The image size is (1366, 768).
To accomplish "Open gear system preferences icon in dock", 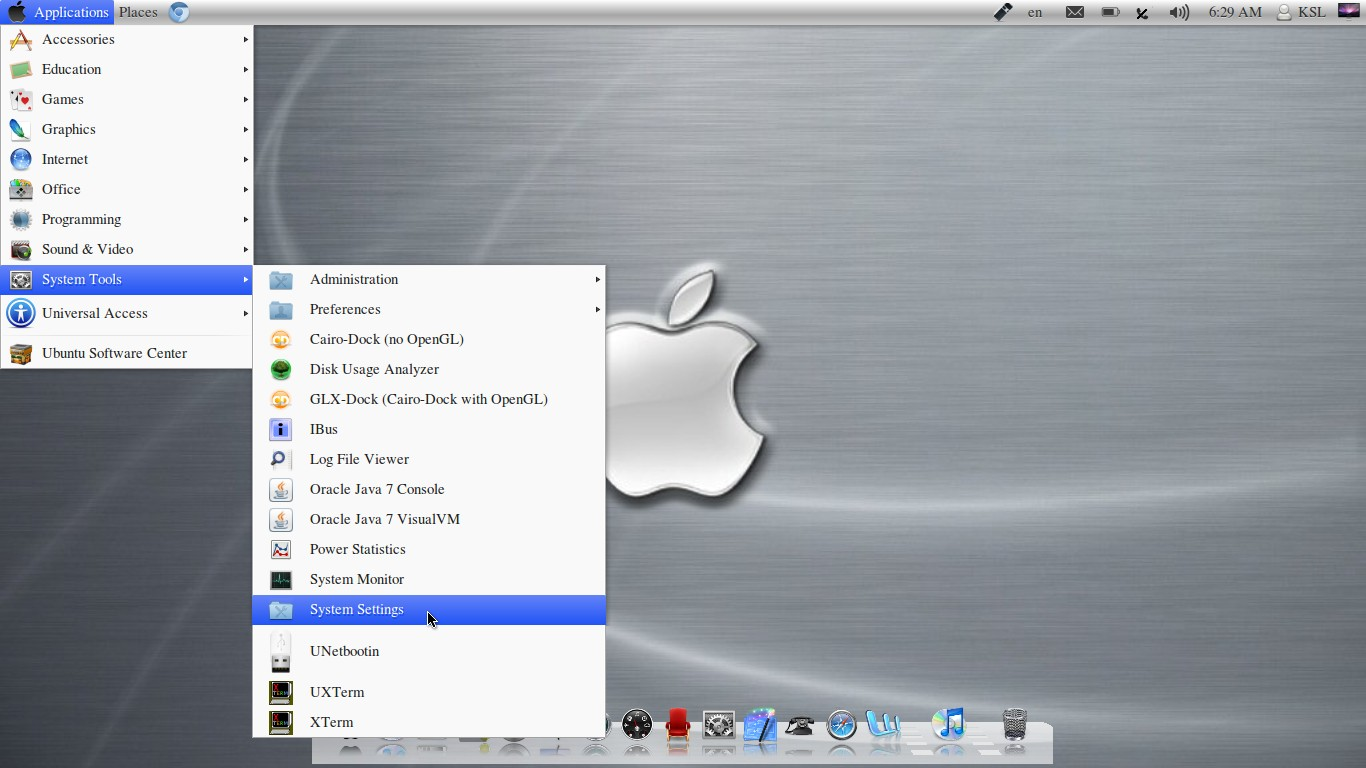I will tap(719, 724).
